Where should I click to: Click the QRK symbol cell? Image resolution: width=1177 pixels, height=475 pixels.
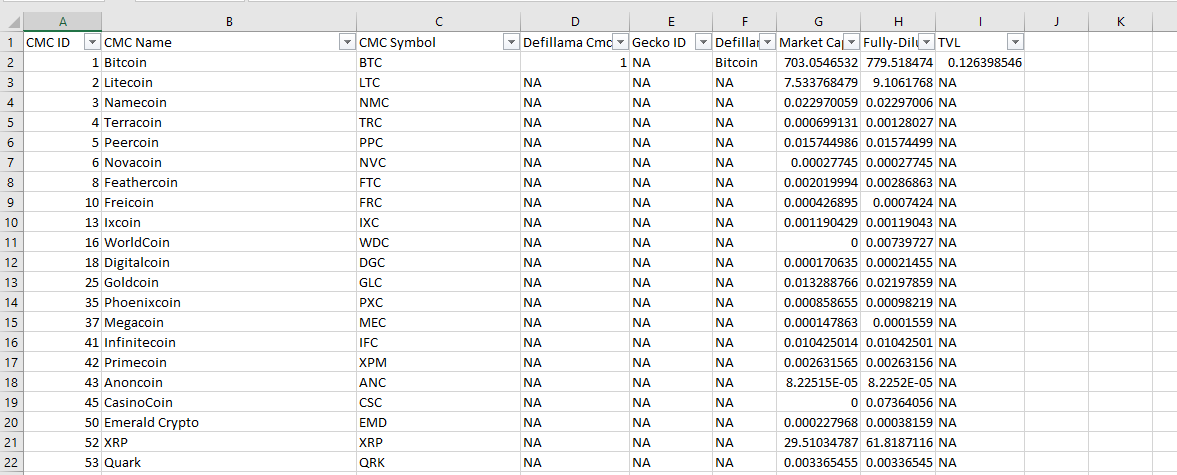438,463
